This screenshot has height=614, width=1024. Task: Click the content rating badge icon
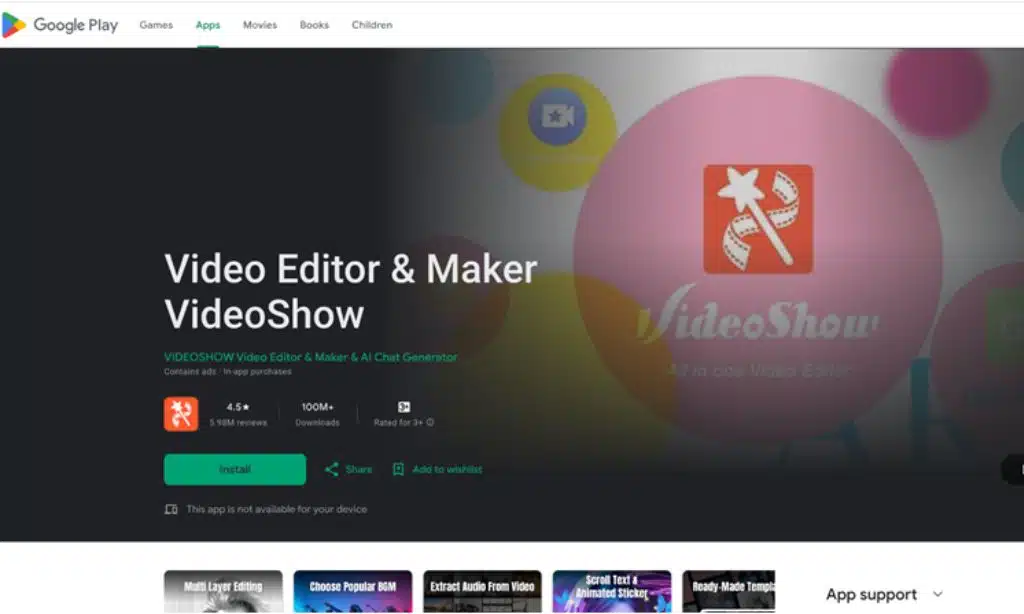[404, 408]
